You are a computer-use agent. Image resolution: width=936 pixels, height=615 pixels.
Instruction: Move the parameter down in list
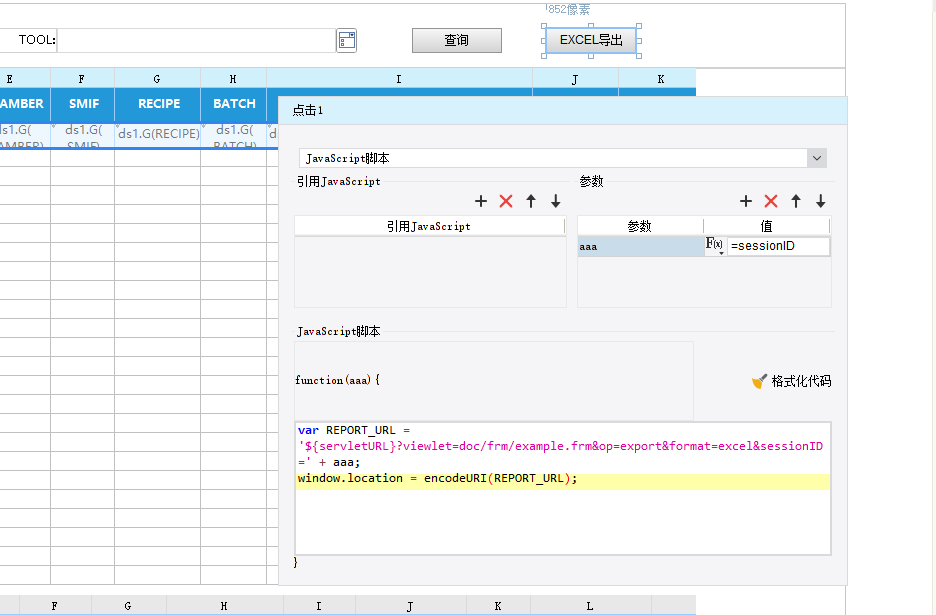821,201
